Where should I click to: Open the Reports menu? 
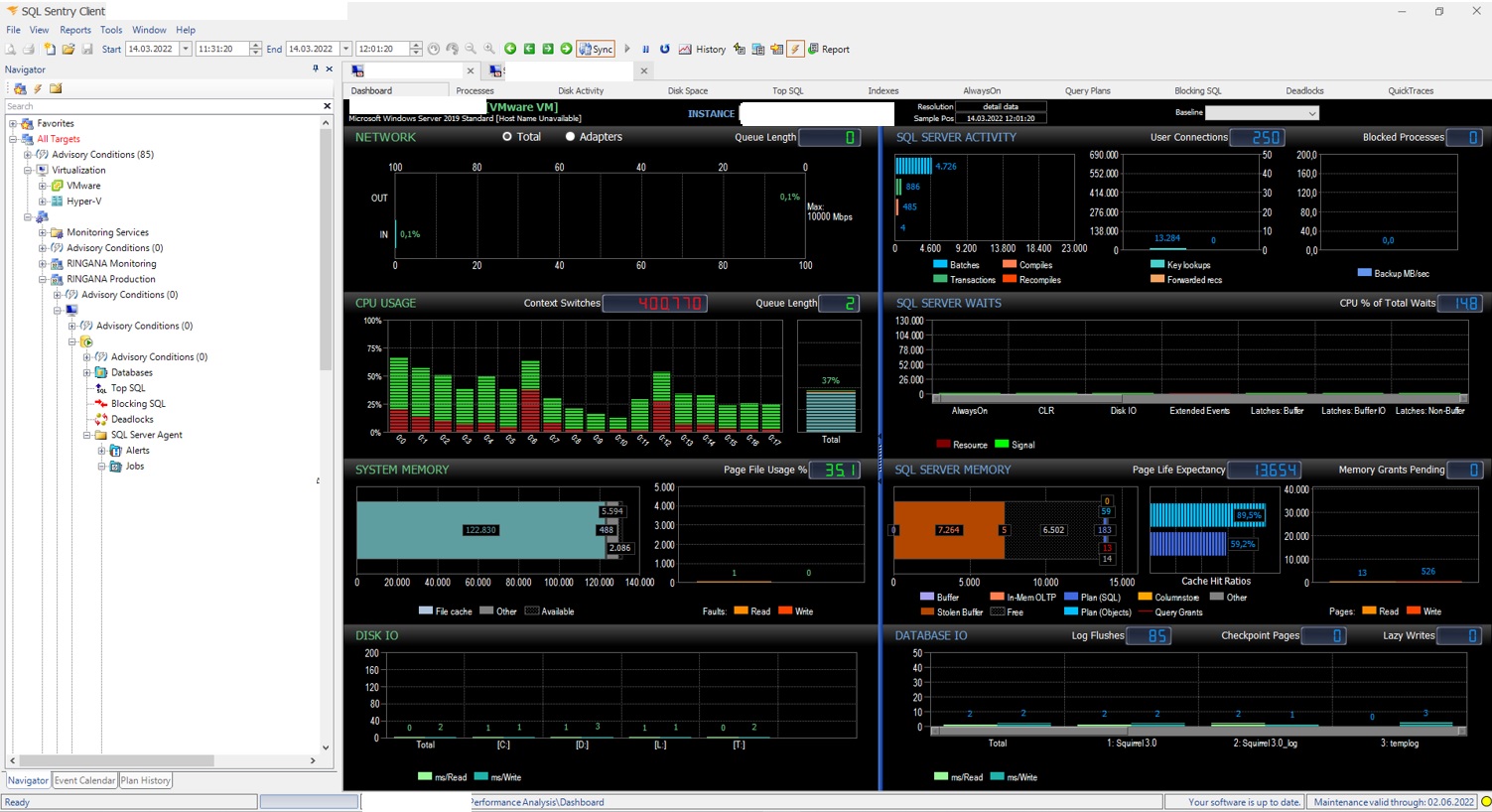click(x=75, y=30)
